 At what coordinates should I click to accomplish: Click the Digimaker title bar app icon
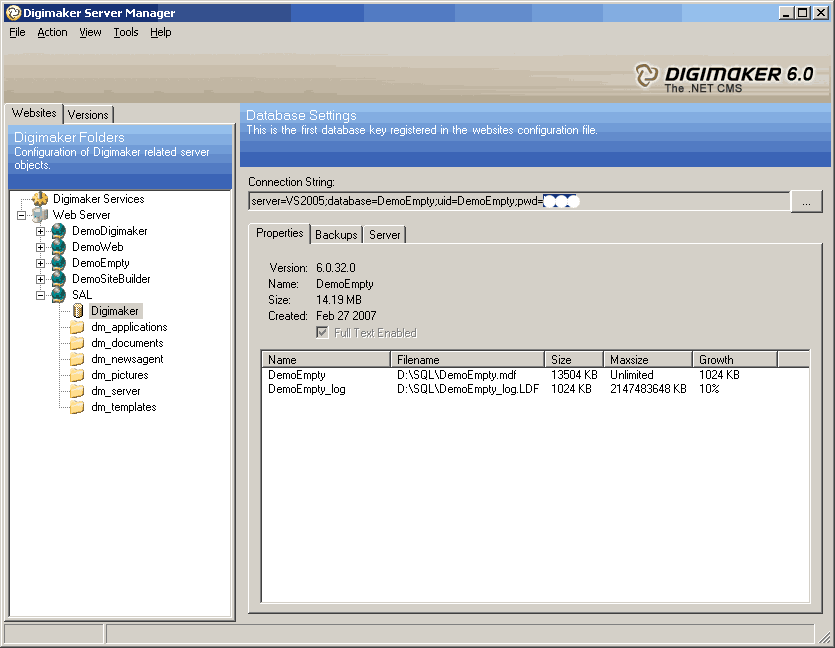pyautogui.click(x=13, y=13)
